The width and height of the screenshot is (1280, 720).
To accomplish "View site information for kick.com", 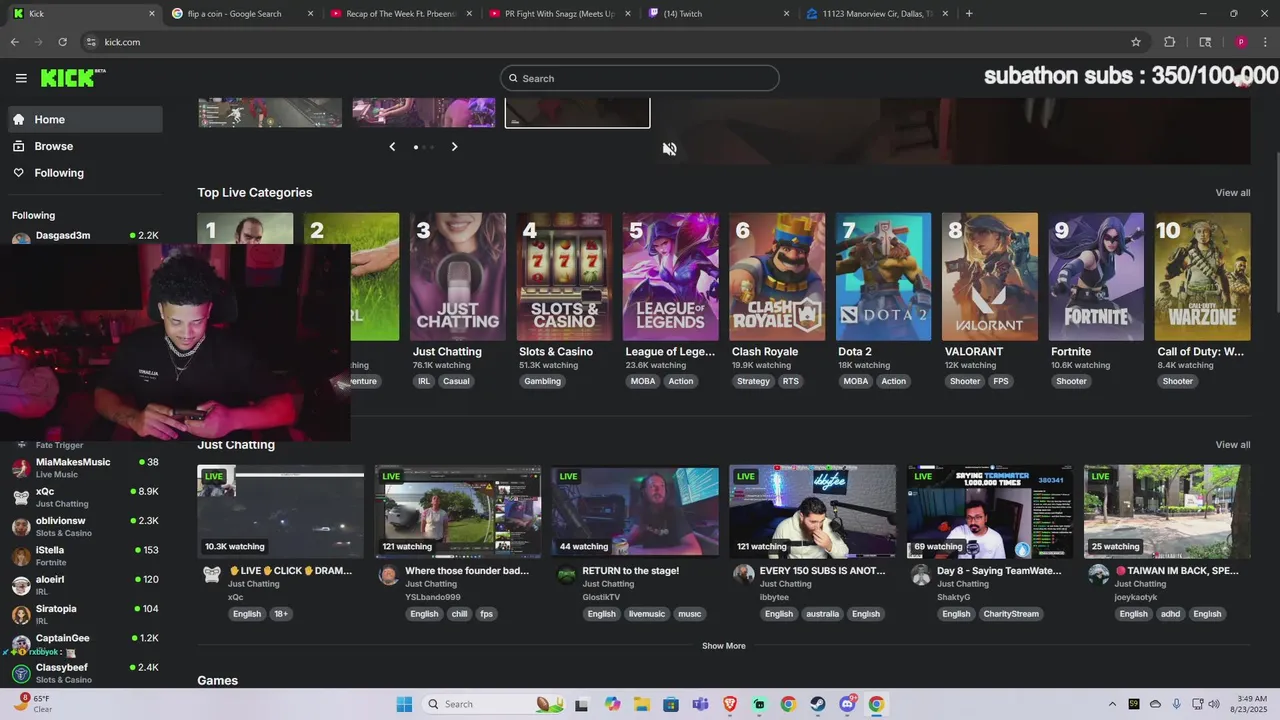I will pyautogui.click(x=91, y=42).
